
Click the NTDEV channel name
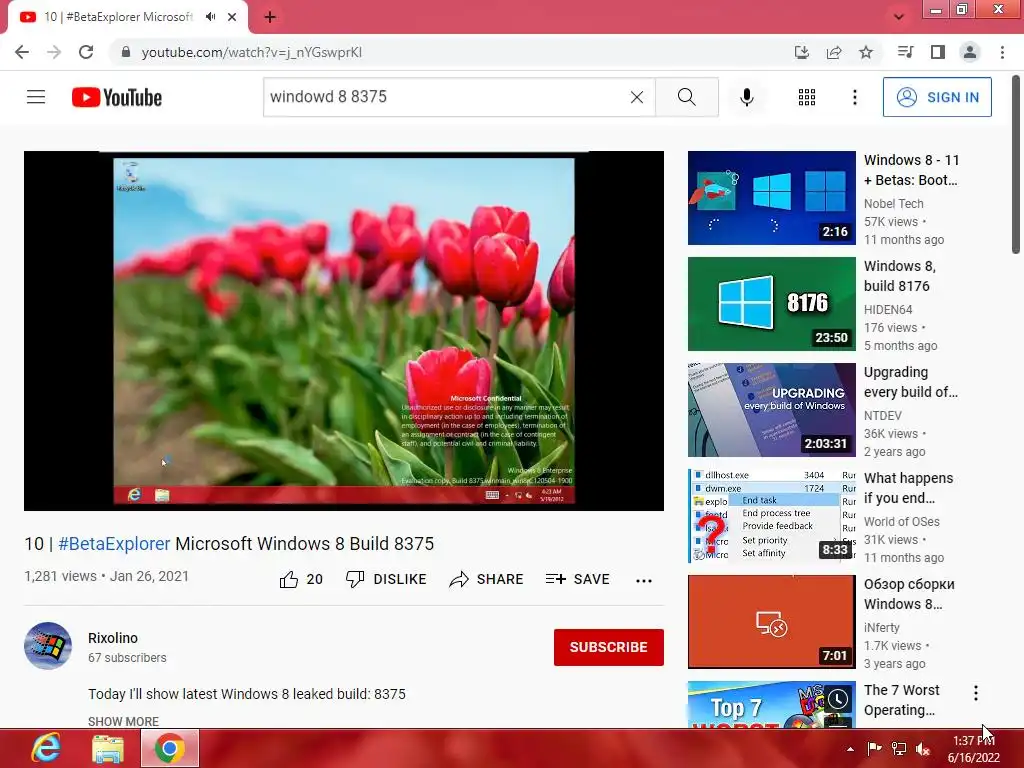coord(883,415)
